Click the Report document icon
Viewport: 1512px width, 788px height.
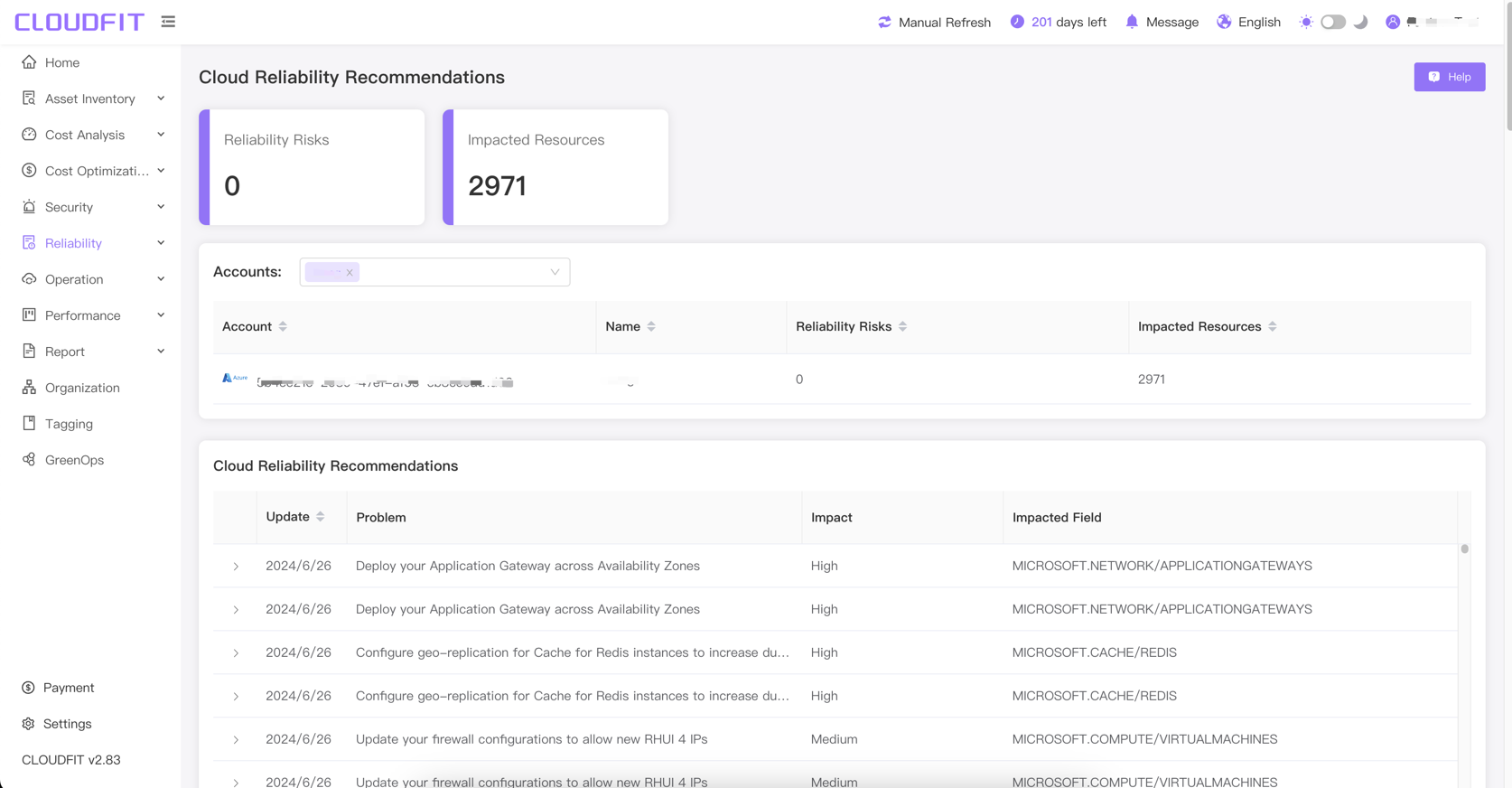pos(29,352)
